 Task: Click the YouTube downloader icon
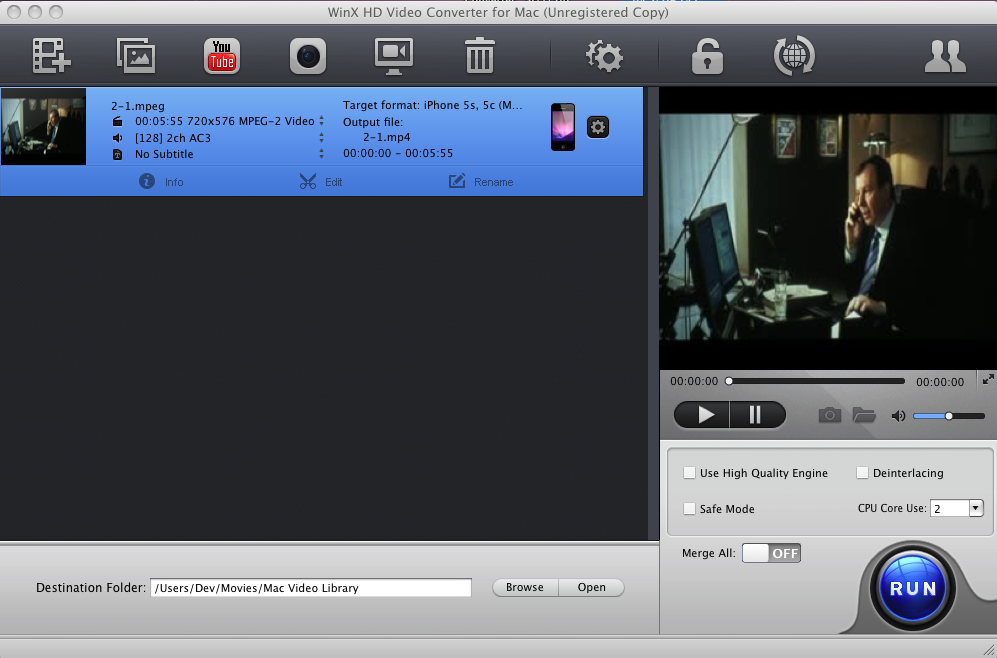[221, 56]
